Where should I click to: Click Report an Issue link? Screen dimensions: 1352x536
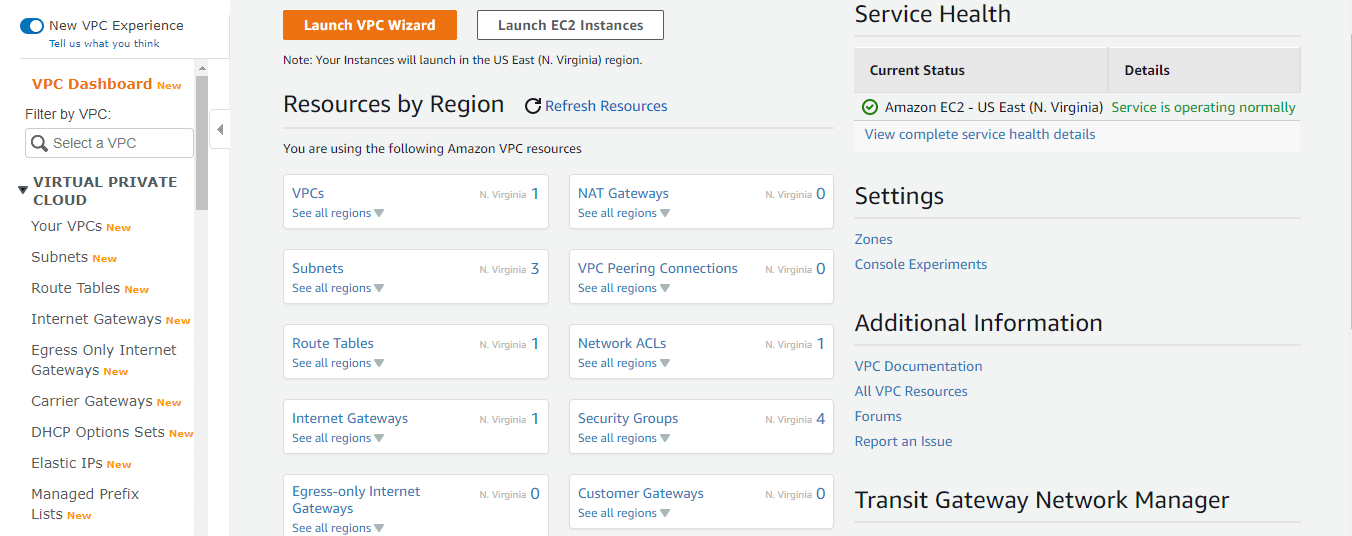coord(904,441)
